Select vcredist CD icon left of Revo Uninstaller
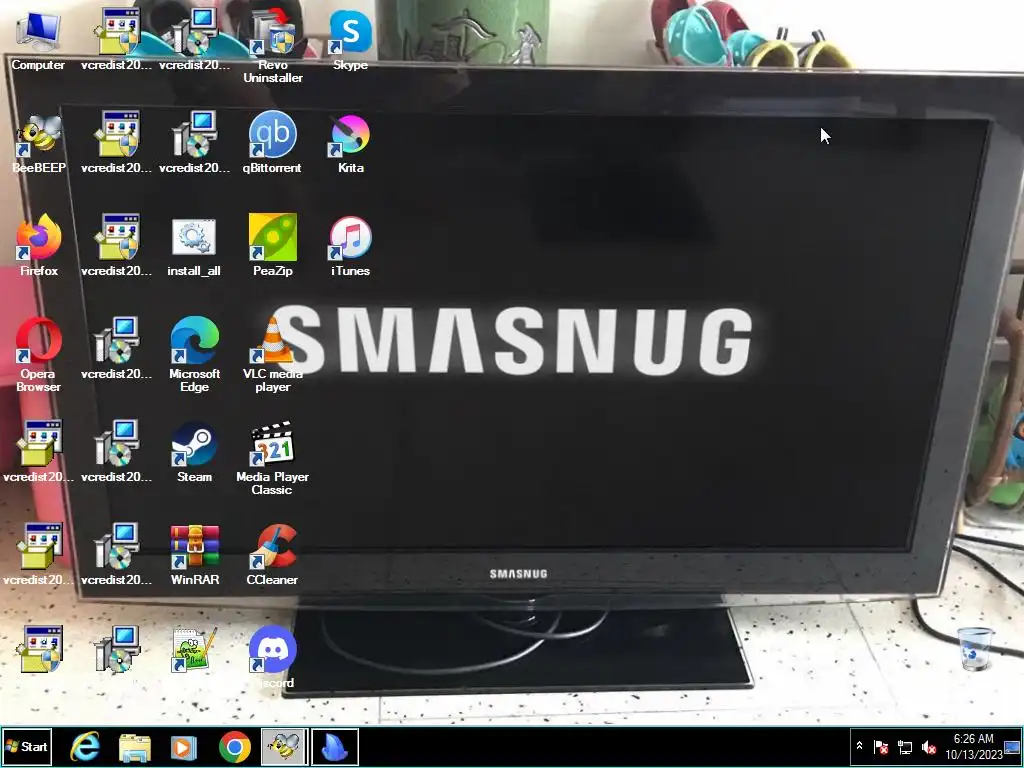1024x768 pixels. (x=194, y=40)
